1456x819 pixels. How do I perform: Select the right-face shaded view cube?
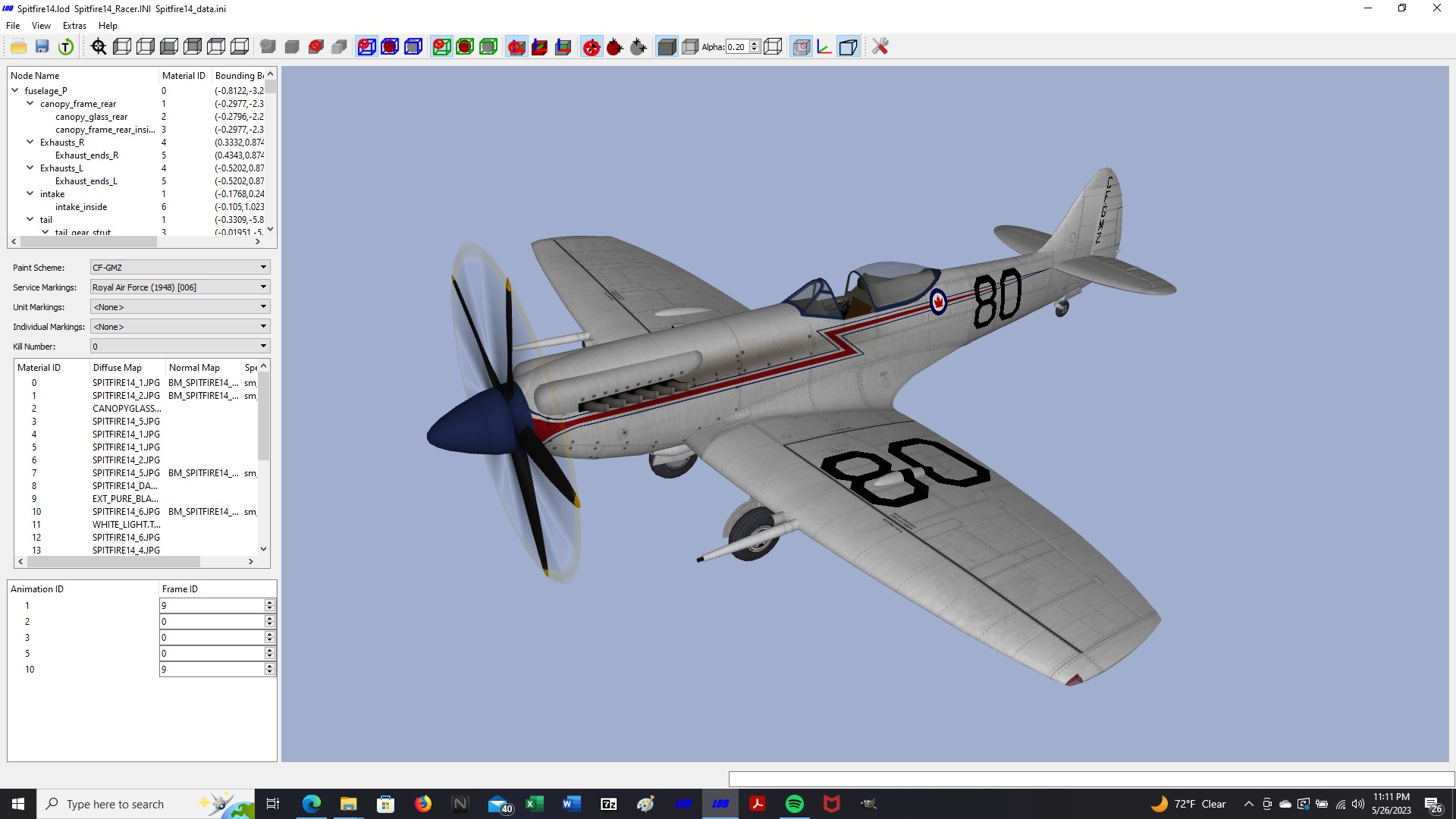tap(146, 47)
